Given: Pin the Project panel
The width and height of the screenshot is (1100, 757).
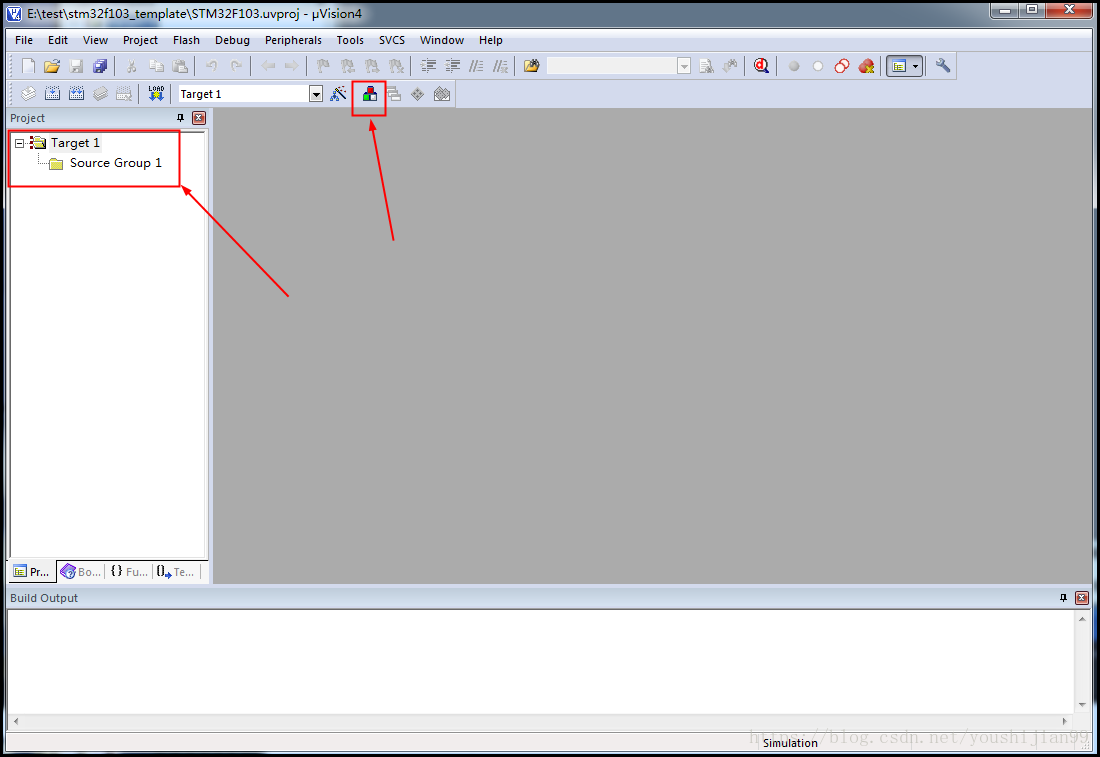Looking at the screenshot, I should pos(180,118).
